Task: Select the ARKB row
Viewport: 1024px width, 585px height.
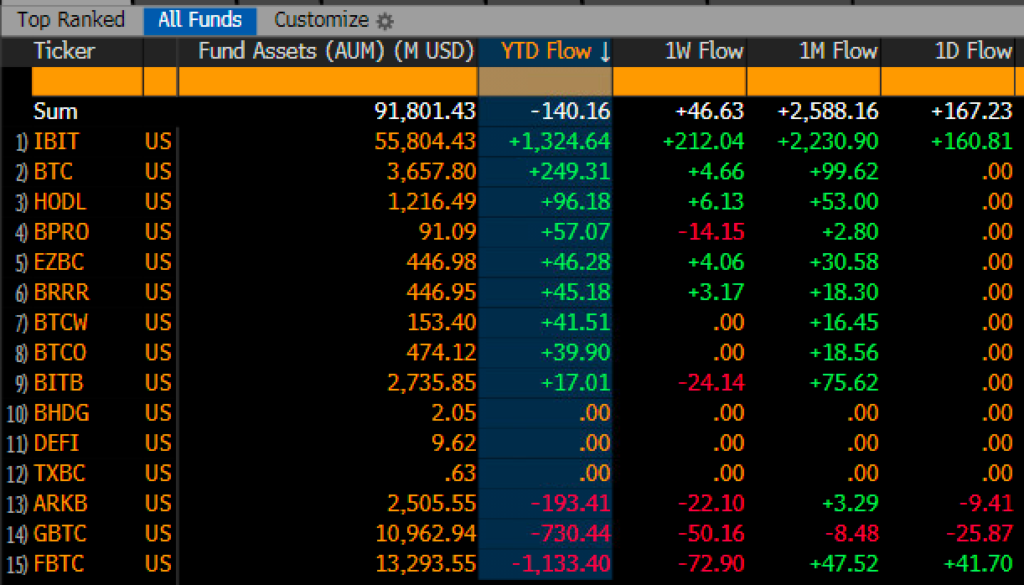Action: 60,503
